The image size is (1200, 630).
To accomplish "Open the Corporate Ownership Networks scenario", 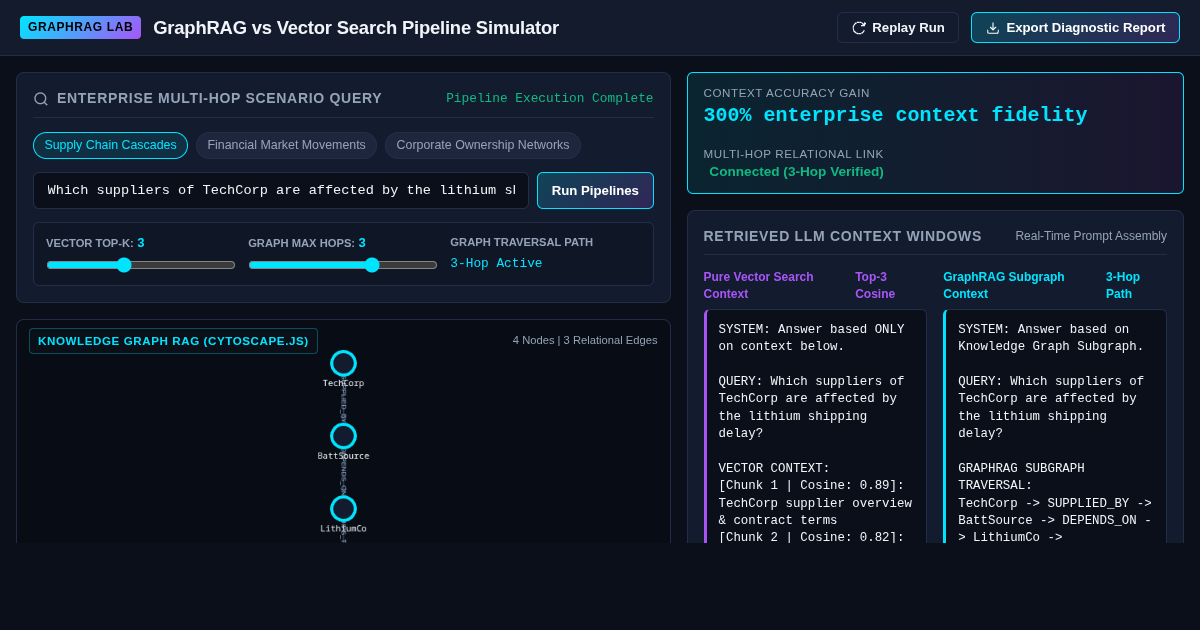I will click(483, 145).
